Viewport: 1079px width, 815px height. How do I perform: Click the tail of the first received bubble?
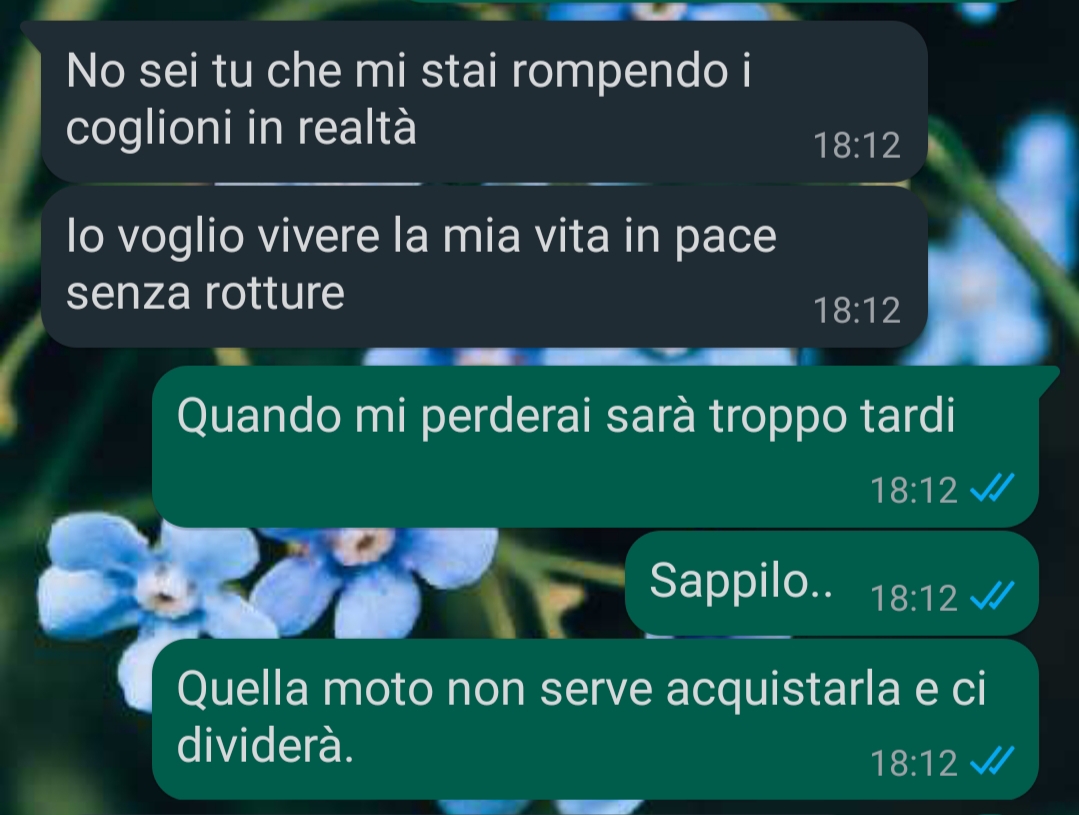(32, 30)
